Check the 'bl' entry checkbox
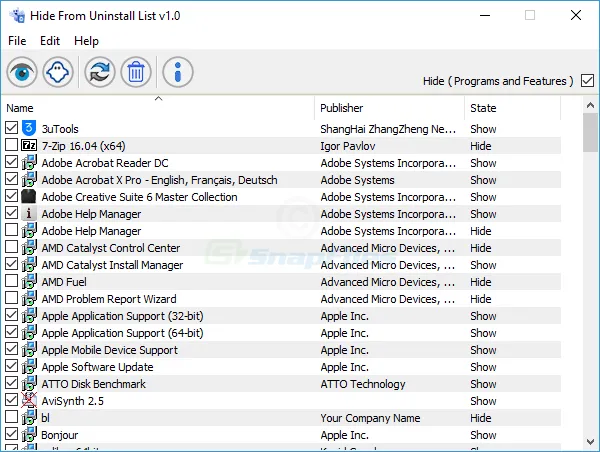Screen dimensions: 600x452 pos(11,417)
